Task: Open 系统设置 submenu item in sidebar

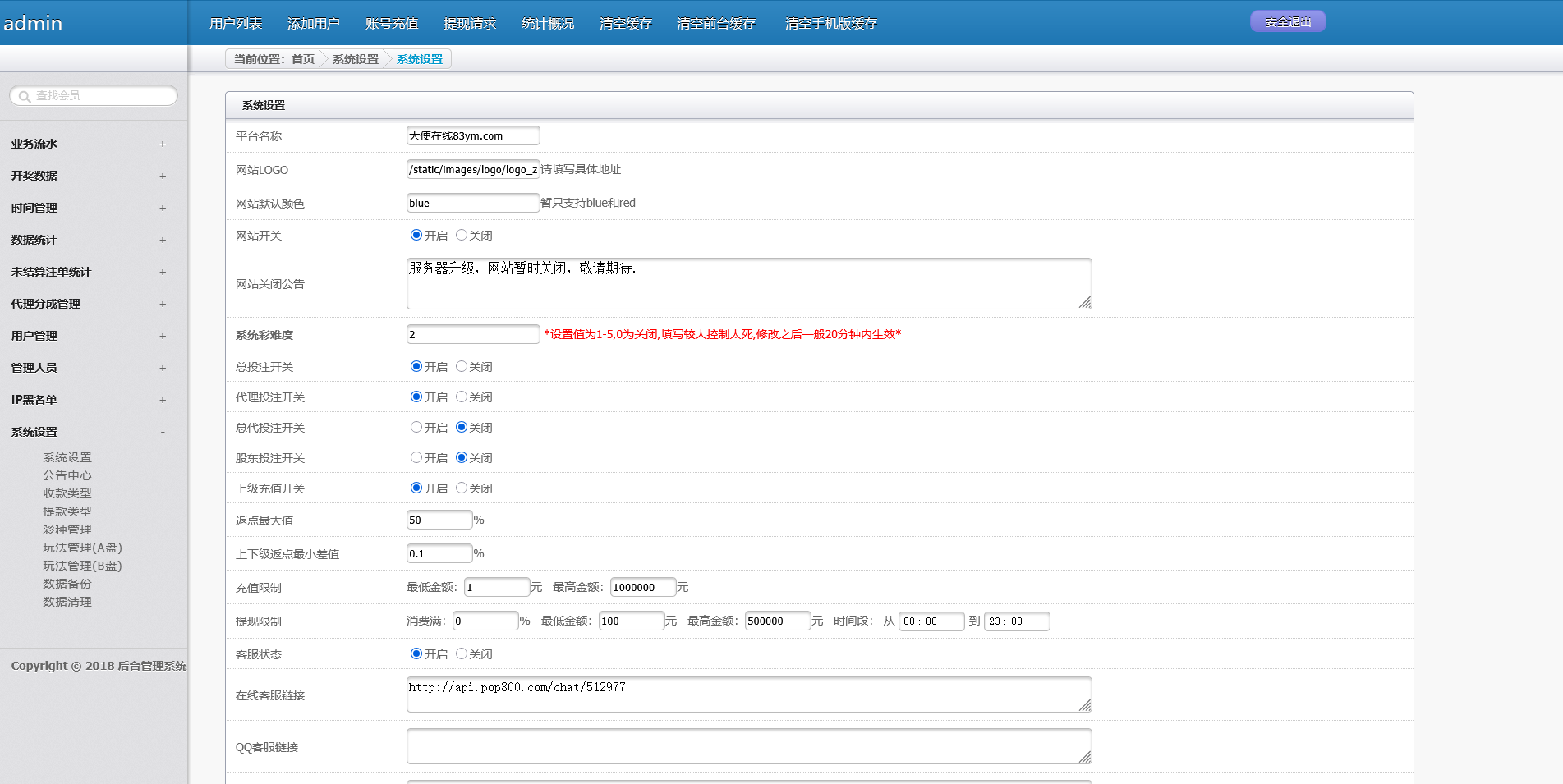Action: click(67, 457)
